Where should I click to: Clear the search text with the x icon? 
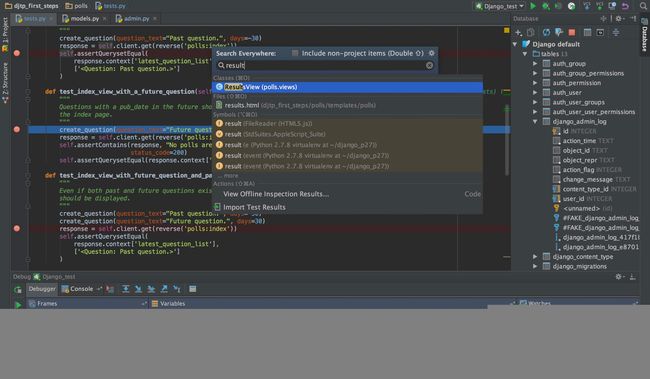429,66
